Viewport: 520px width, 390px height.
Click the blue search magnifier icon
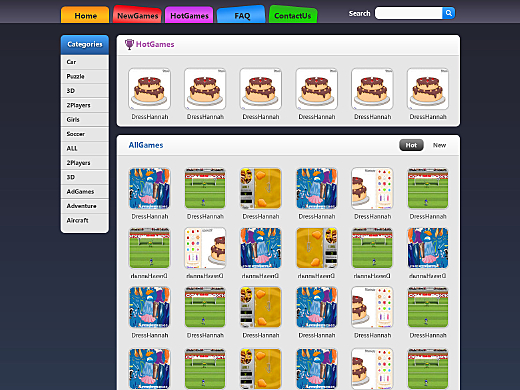449,13
